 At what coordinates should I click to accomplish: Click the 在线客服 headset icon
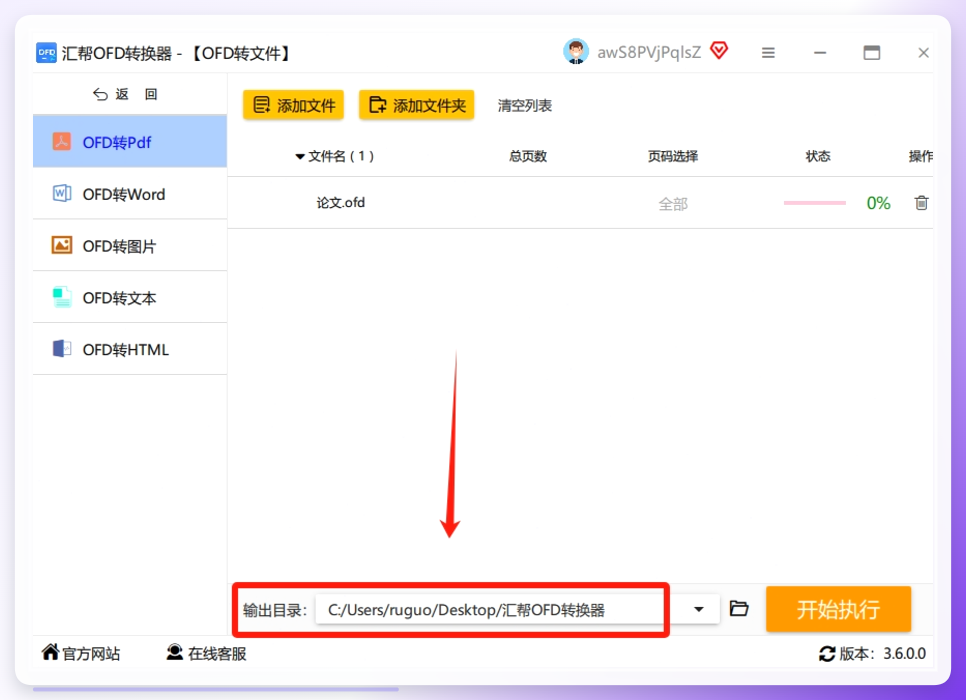(175, 652)
